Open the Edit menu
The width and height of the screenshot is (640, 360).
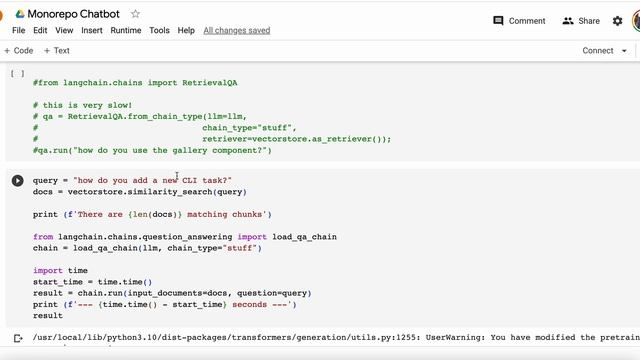pyautogui.click(x=40, y=30)
